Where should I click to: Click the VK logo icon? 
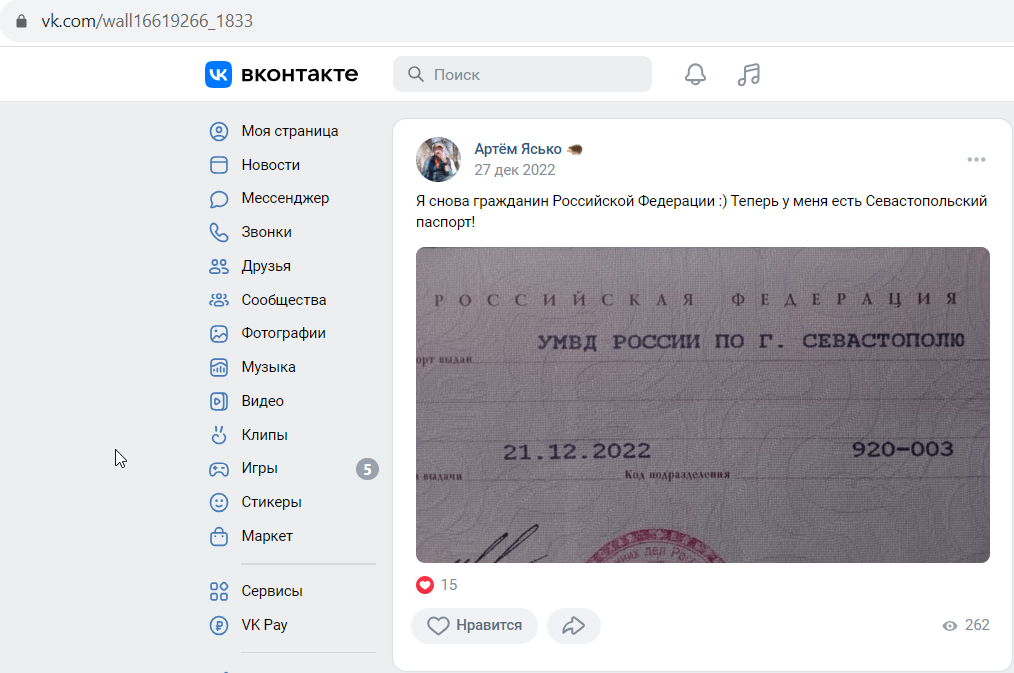[219, 74]
